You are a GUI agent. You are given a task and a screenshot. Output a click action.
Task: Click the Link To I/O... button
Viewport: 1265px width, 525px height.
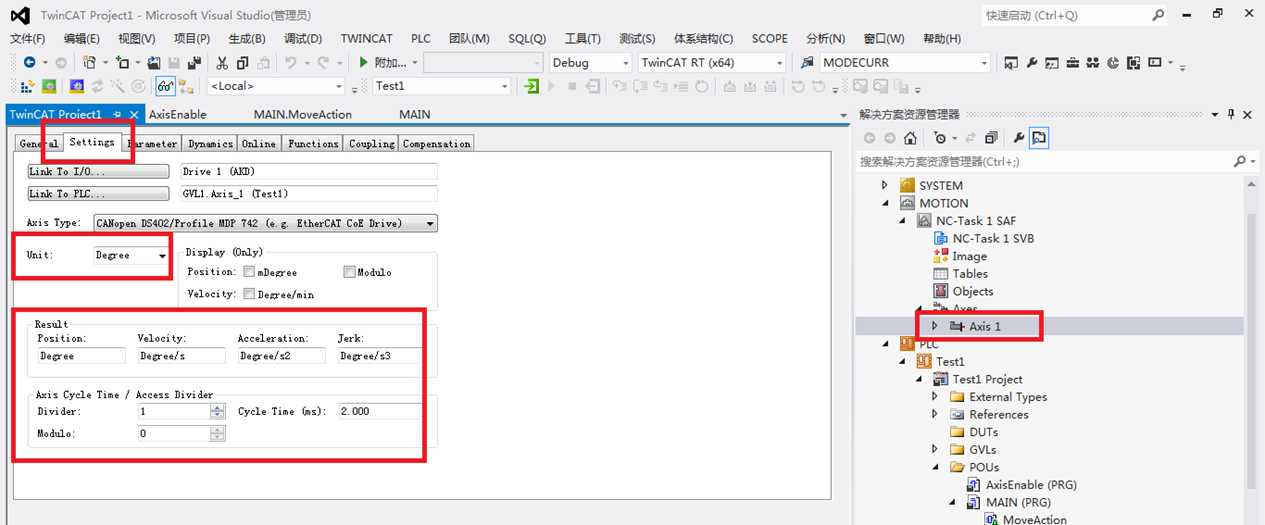click(x=98, y=172)
